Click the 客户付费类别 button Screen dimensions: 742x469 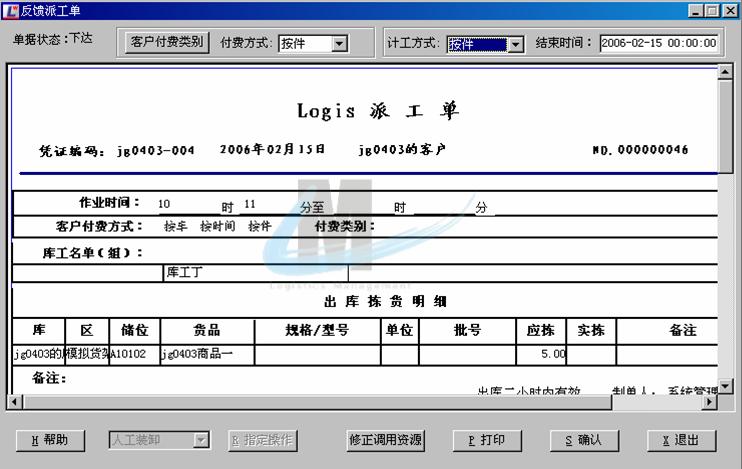click(167, 43)
